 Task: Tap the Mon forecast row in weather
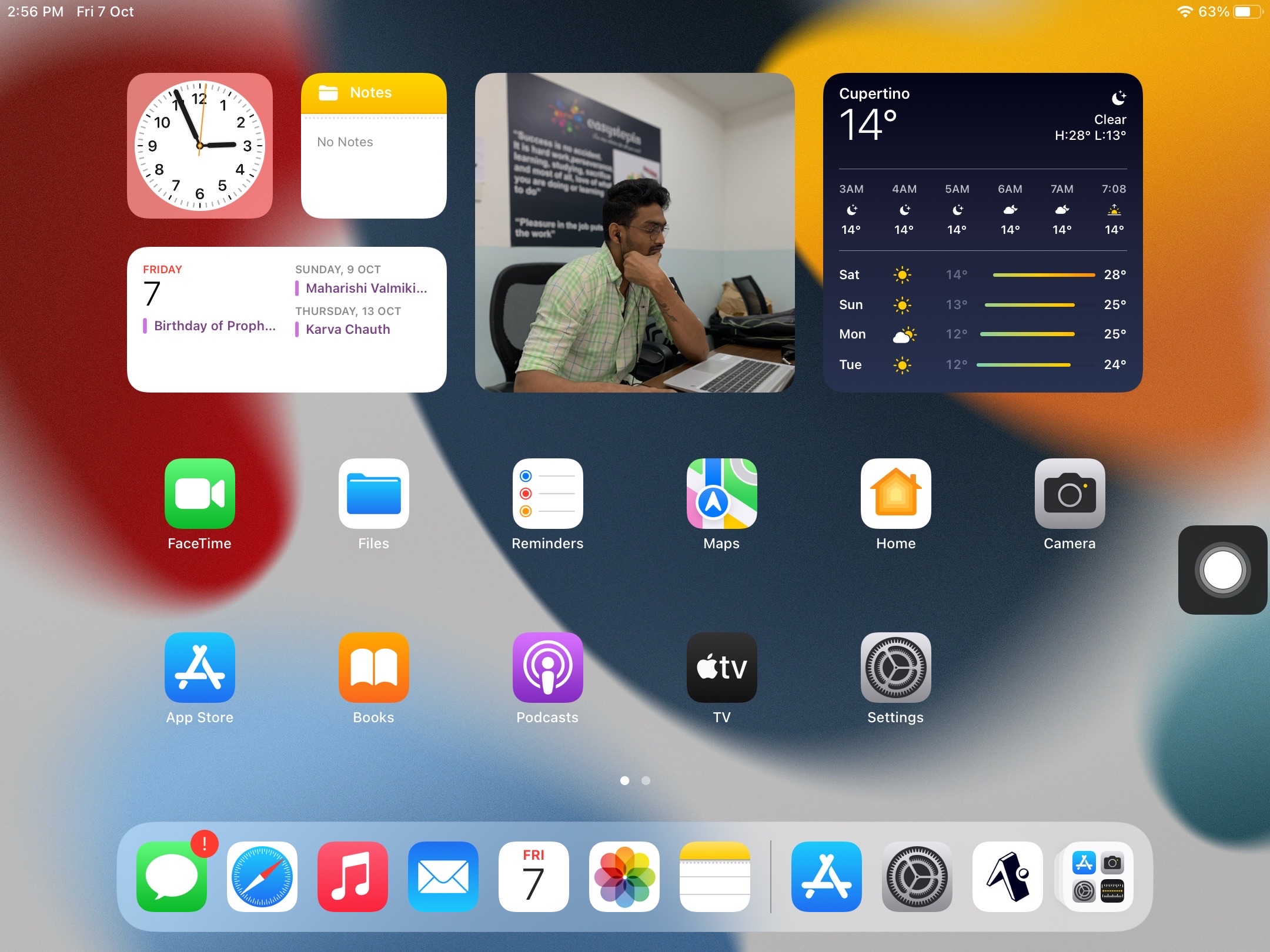click(x=982, y=334)
